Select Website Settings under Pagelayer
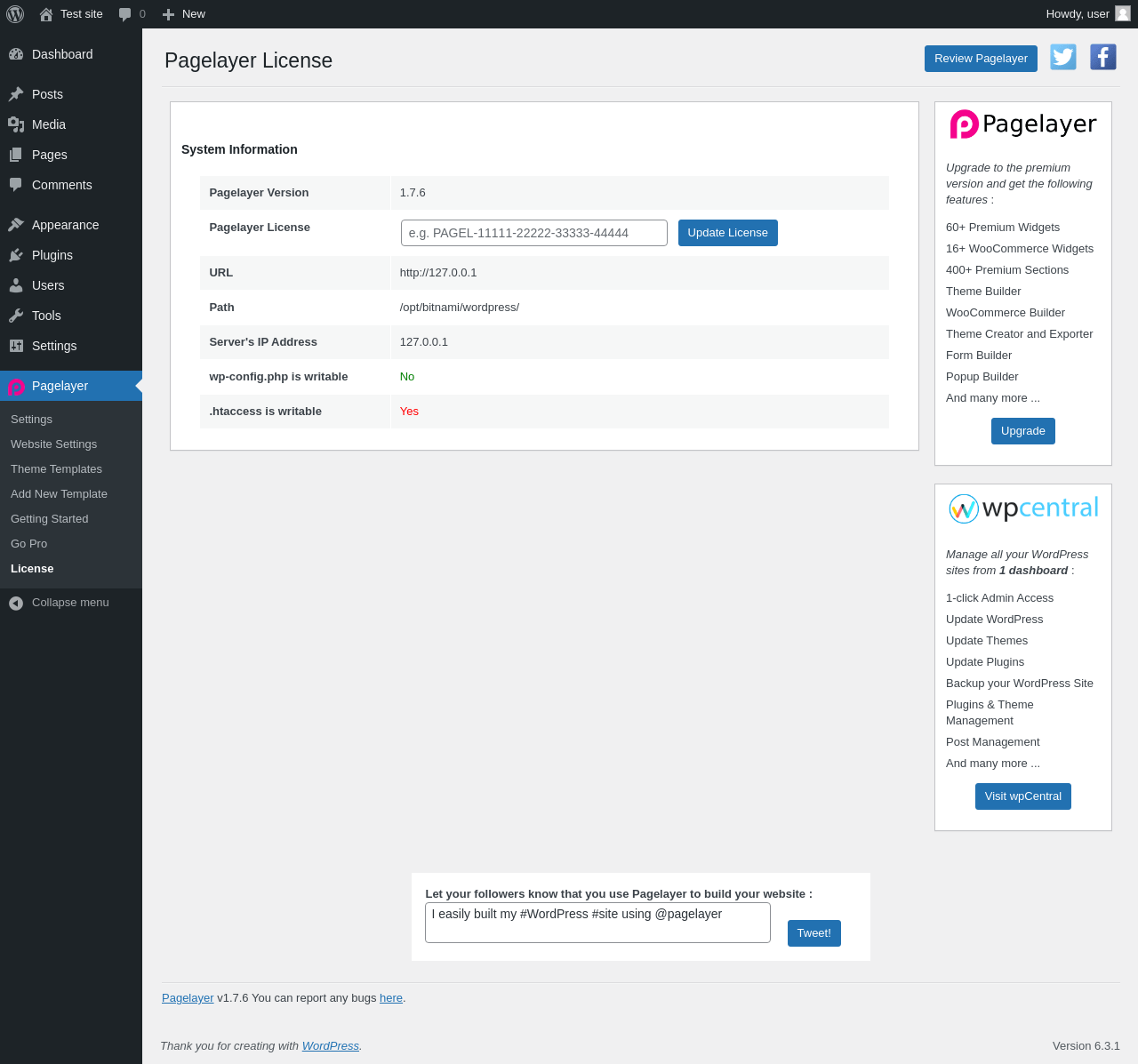This screenshot has width=1138, height=1064. point(53,444)
